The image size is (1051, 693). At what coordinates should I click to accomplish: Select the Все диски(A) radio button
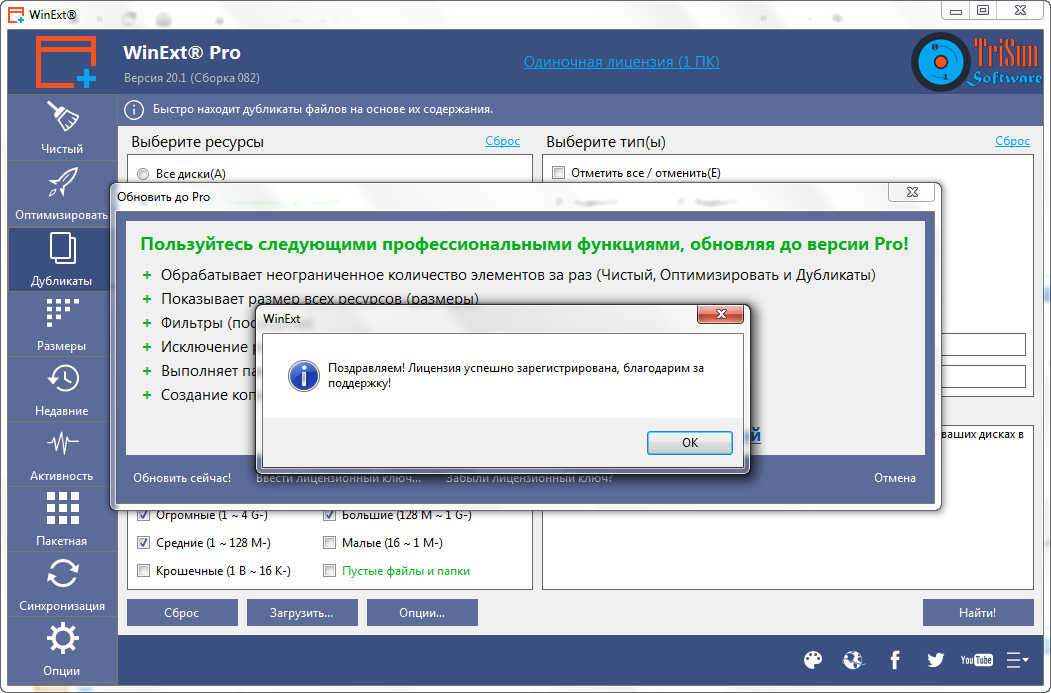point(143,174)
